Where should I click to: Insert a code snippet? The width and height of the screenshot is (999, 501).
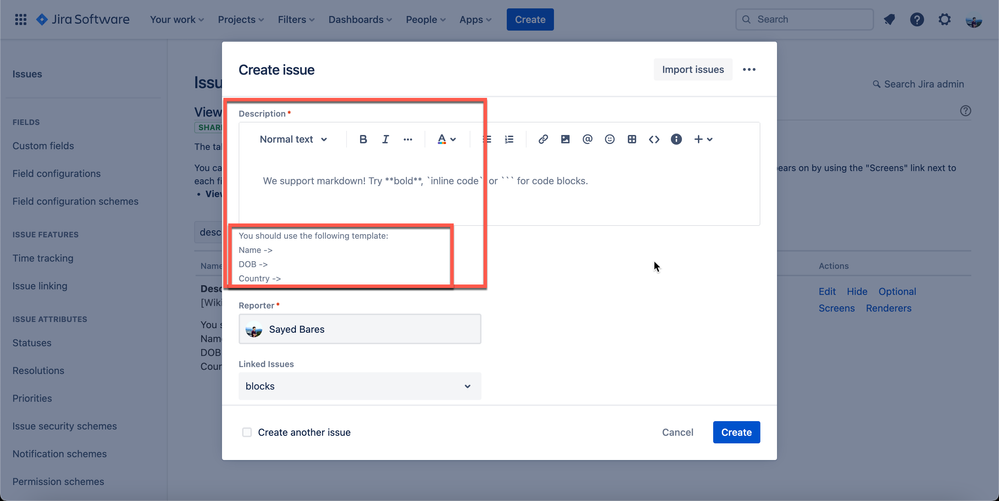pyautogui.click(x=654, y=139)
